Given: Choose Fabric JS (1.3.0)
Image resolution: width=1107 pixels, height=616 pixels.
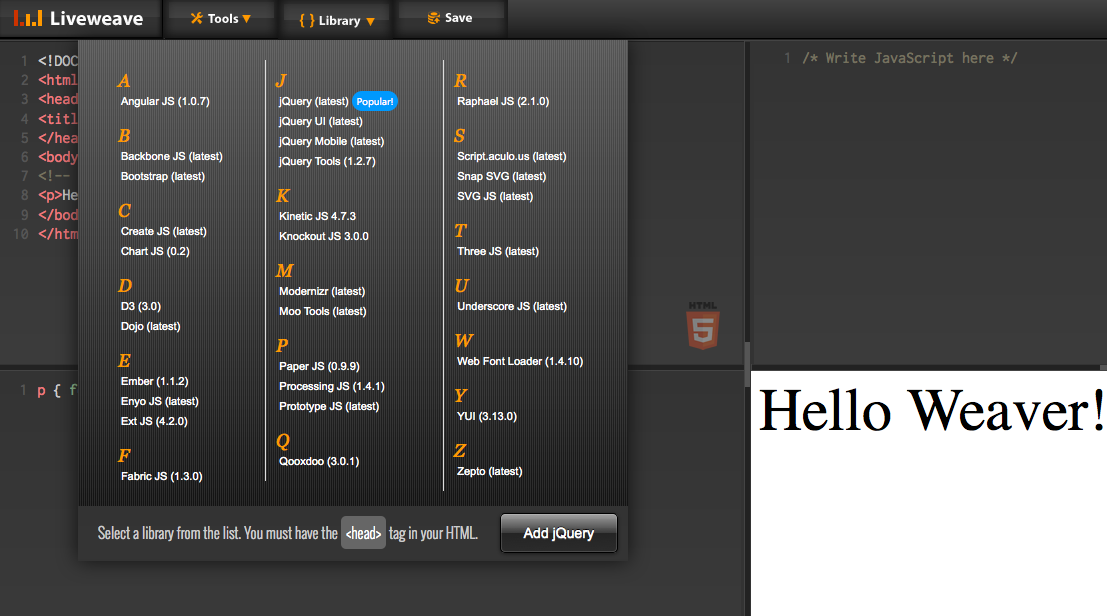Looking at the screenshot, I should 162,476.
